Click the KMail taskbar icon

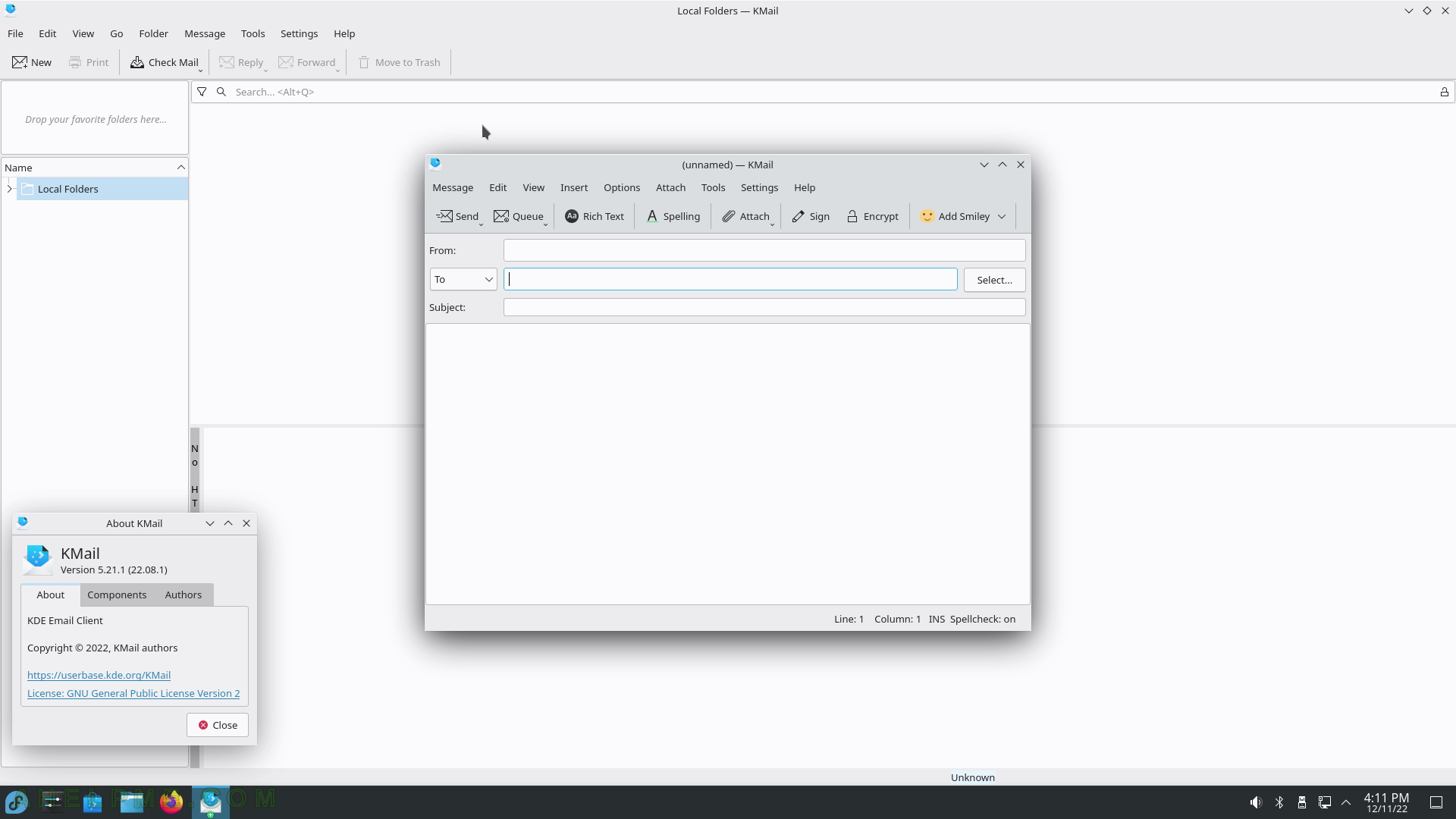point(210,802)
